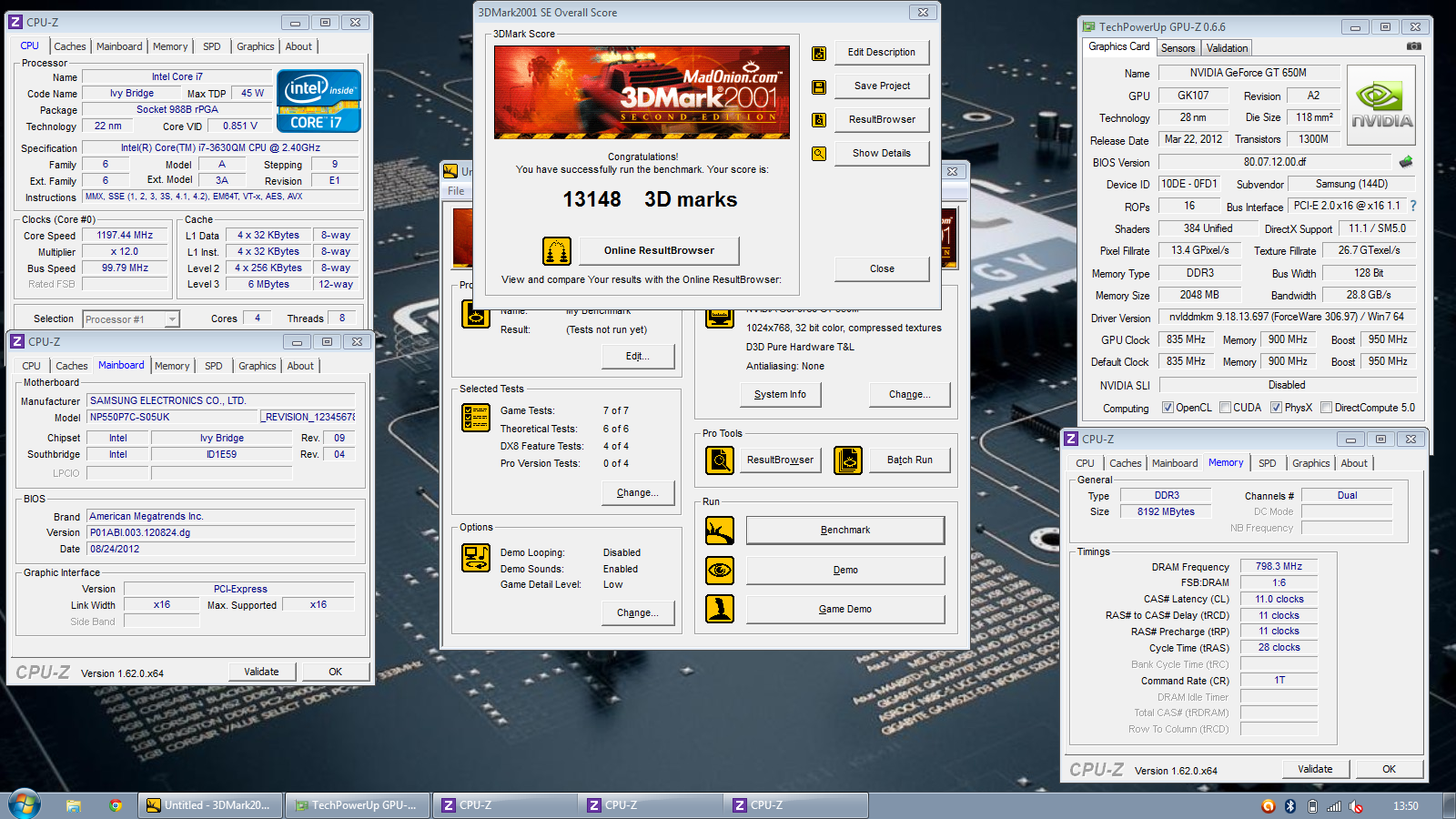Click the Show Details button
Image resolution: width=1456 pixels, height=819 pixels.
pos(882,154)
